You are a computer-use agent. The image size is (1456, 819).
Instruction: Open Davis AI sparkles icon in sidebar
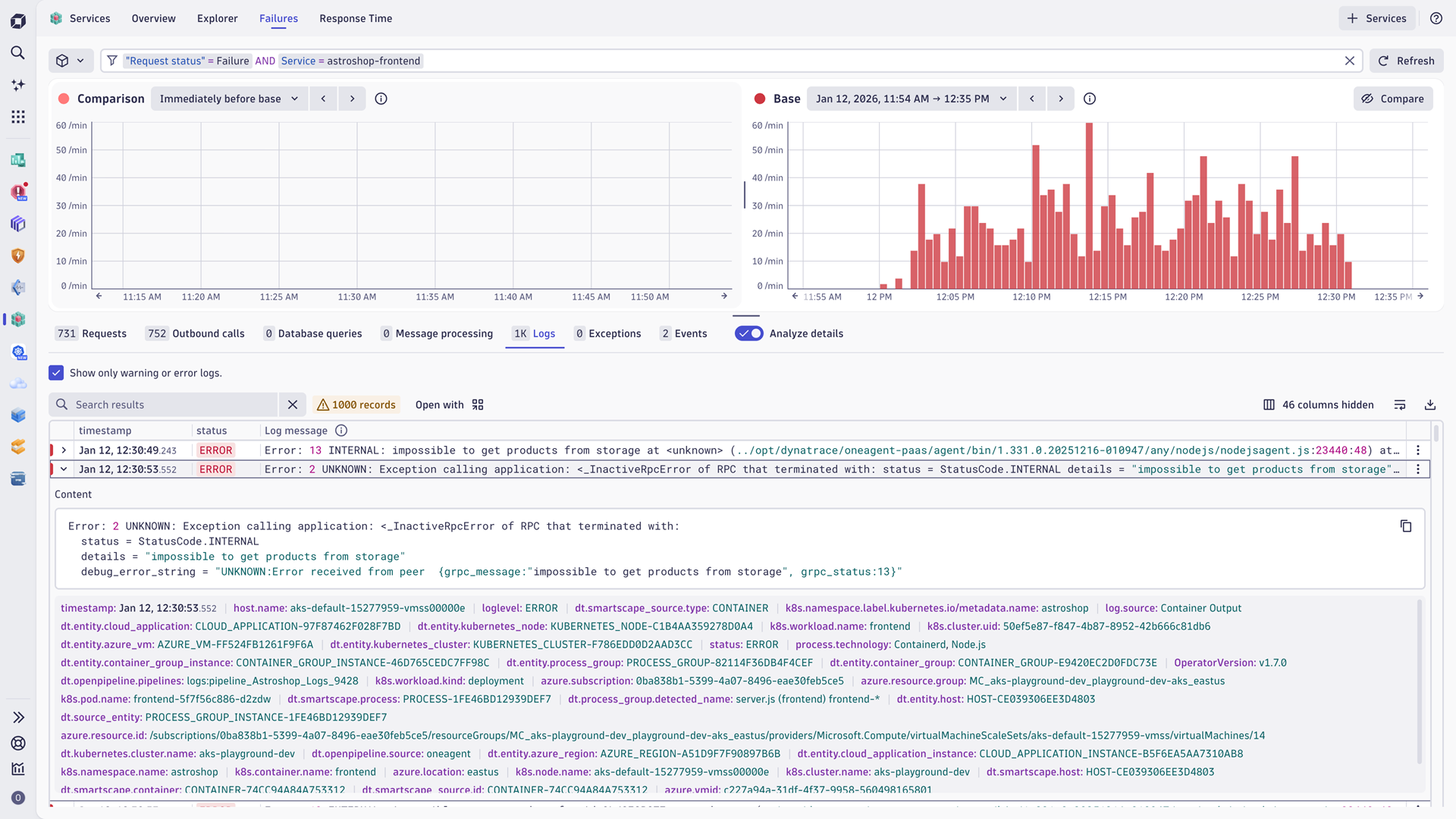coord(18,85)
